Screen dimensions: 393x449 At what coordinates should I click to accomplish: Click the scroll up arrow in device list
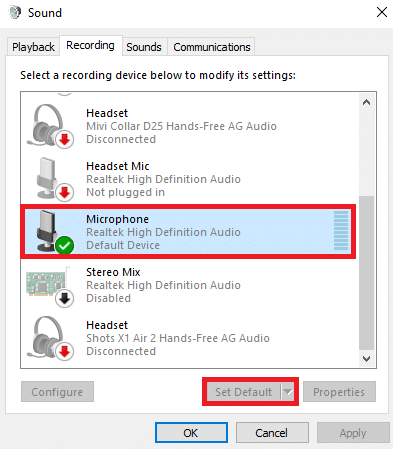tap(366, 102)
